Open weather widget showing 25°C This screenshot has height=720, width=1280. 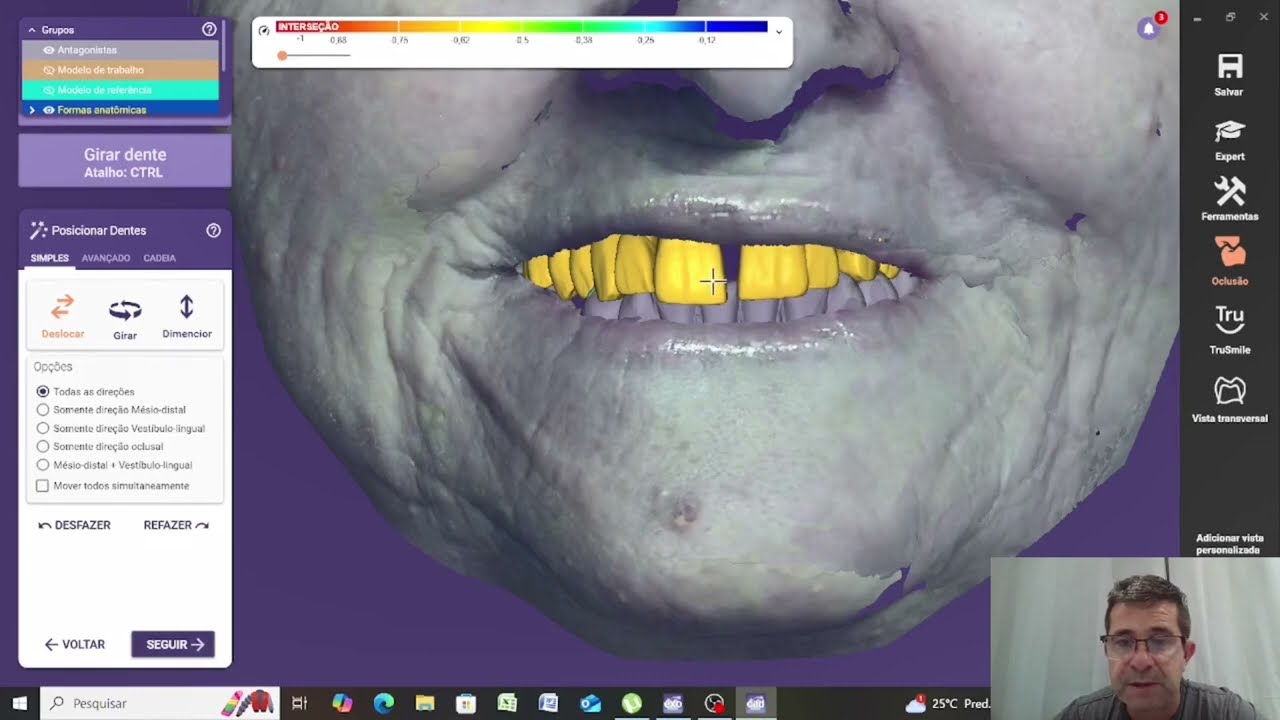click(947, 704)
